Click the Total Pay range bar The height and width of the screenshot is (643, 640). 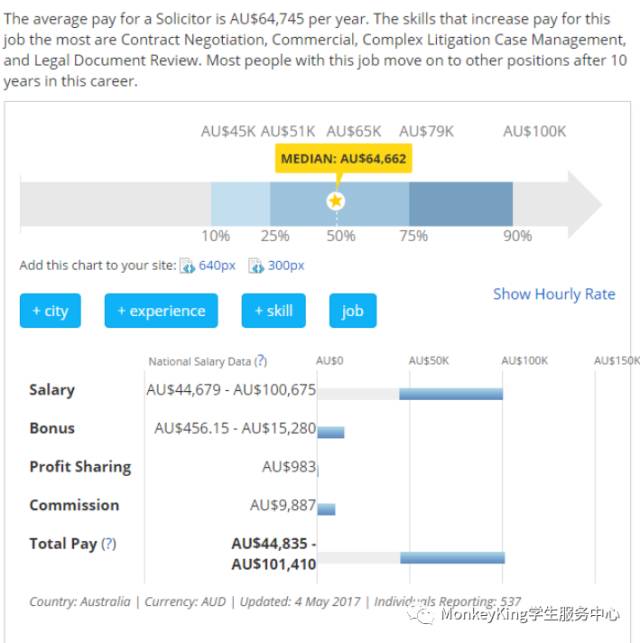(x=452, y=558)
